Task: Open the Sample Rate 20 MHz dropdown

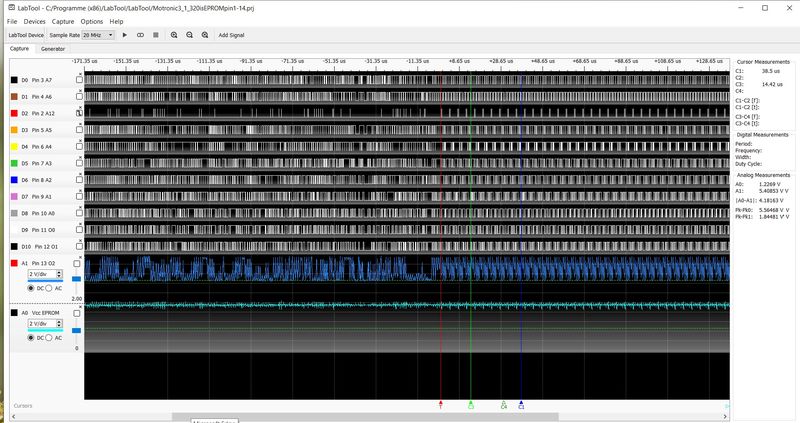Action: click(97, 35)
